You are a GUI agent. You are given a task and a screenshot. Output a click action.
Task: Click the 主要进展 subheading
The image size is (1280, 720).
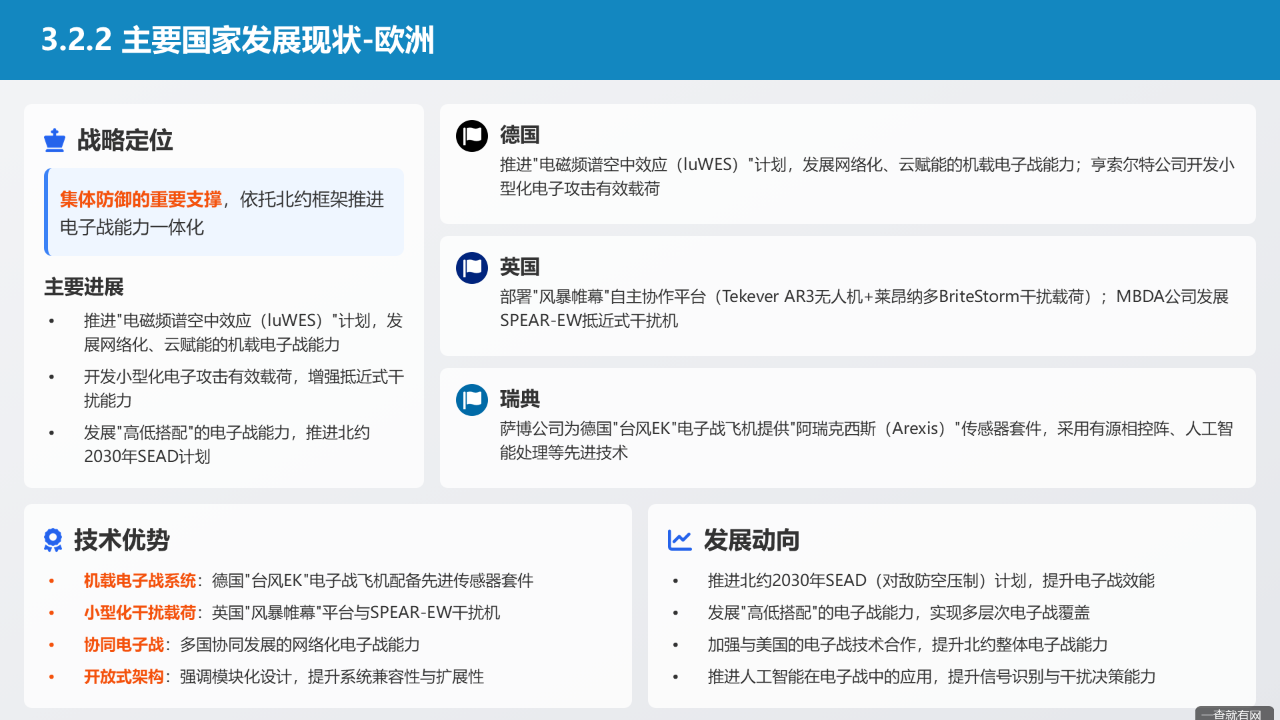click(x=84, y=287)
